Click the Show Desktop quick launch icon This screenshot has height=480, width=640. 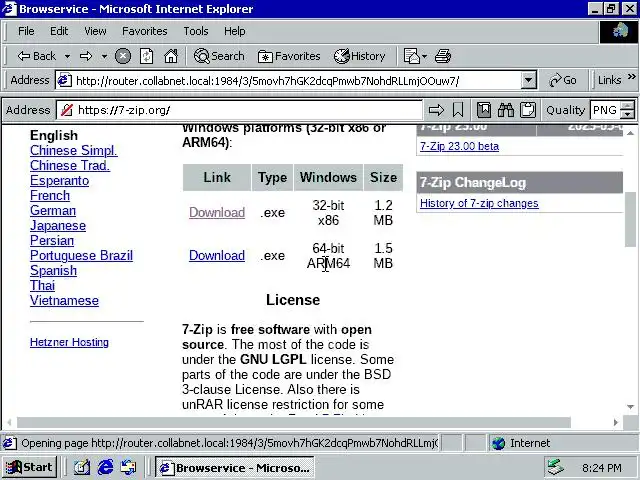pyautogui.click(x=82, y=467)
